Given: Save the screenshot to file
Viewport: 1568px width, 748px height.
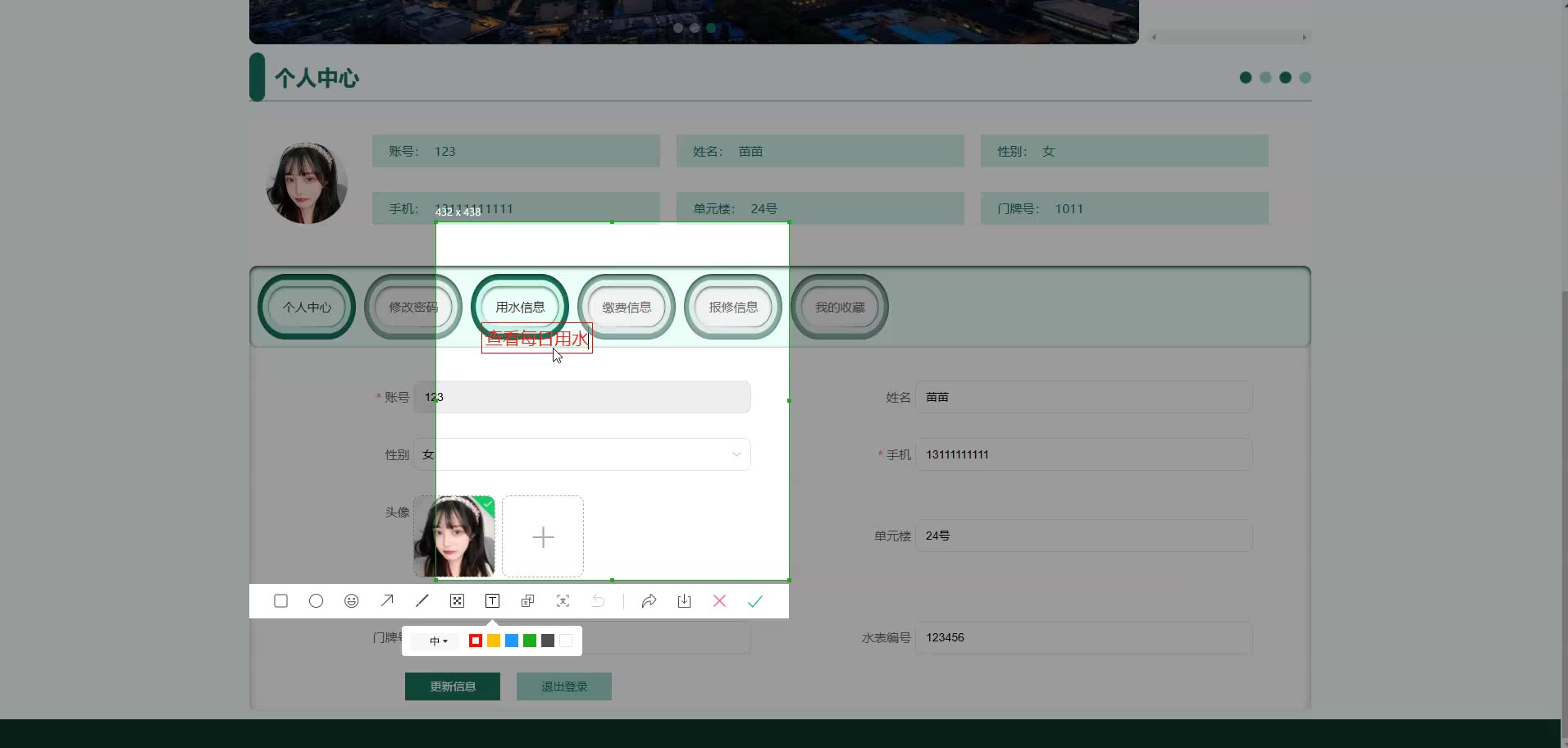Looking at the screenshot, I should (684, 601).
